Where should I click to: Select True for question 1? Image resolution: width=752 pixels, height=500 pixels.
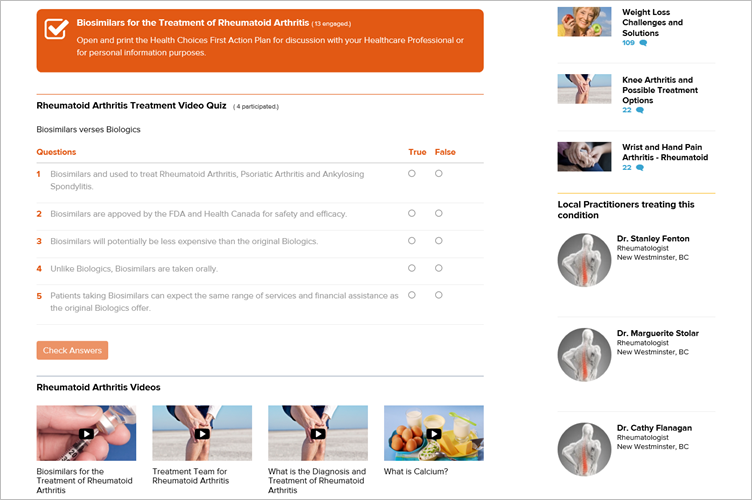pyautogui.click(x=411, y=174)
